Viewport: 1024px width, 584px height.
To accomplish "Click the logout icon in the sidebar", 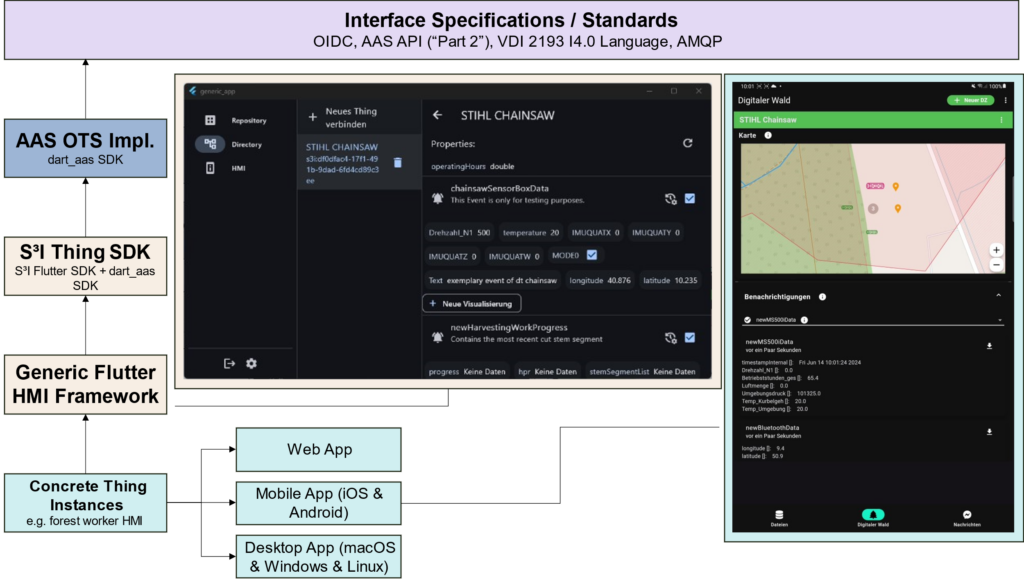I will click(x=229, y=363).
